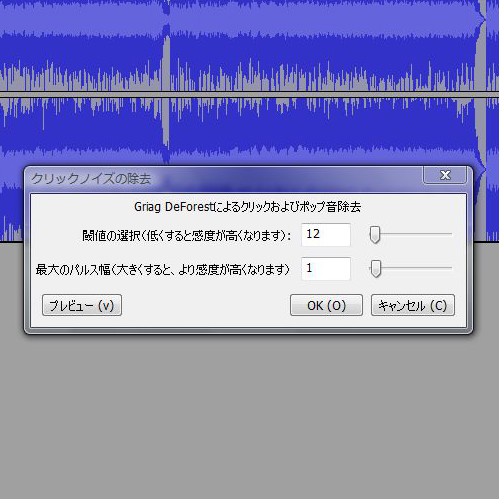Screen dimensions: 499x499
Task: Click the プレビュー (V) preview button
Action: click(x=82, y=305)
